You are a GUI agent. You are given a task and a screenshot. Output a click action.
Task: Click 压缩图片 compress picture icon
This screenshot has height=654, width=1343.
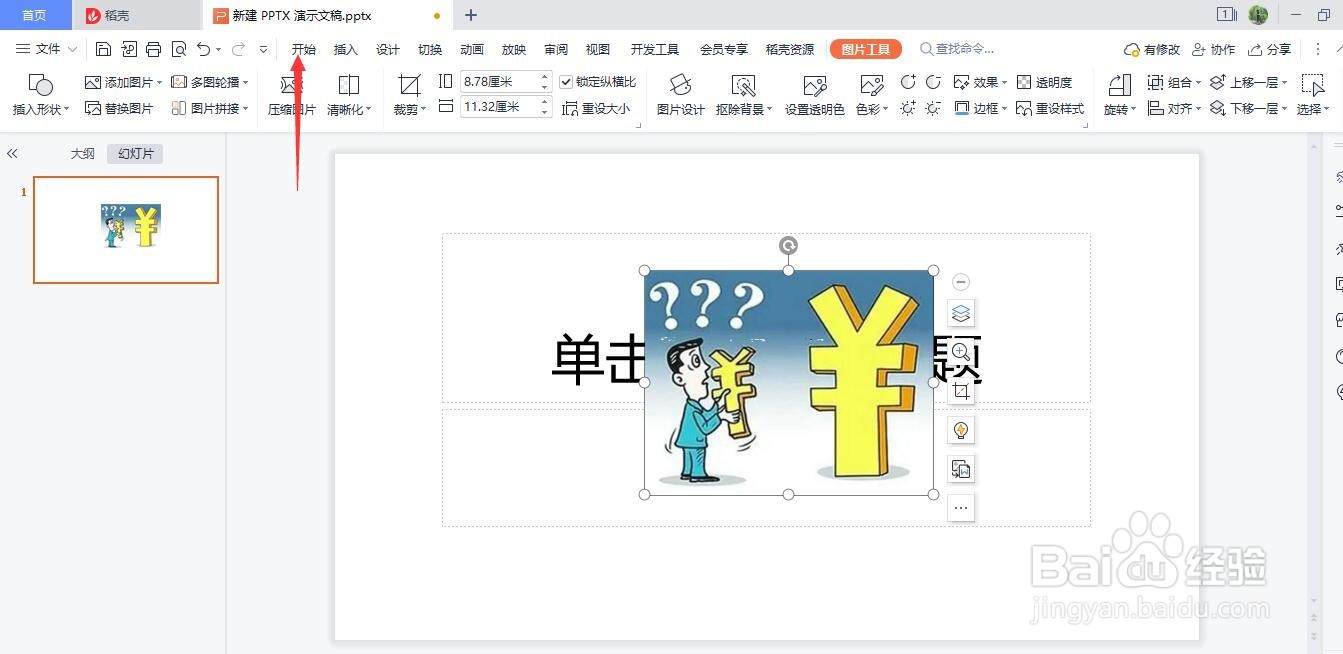(x=291, y=95)
